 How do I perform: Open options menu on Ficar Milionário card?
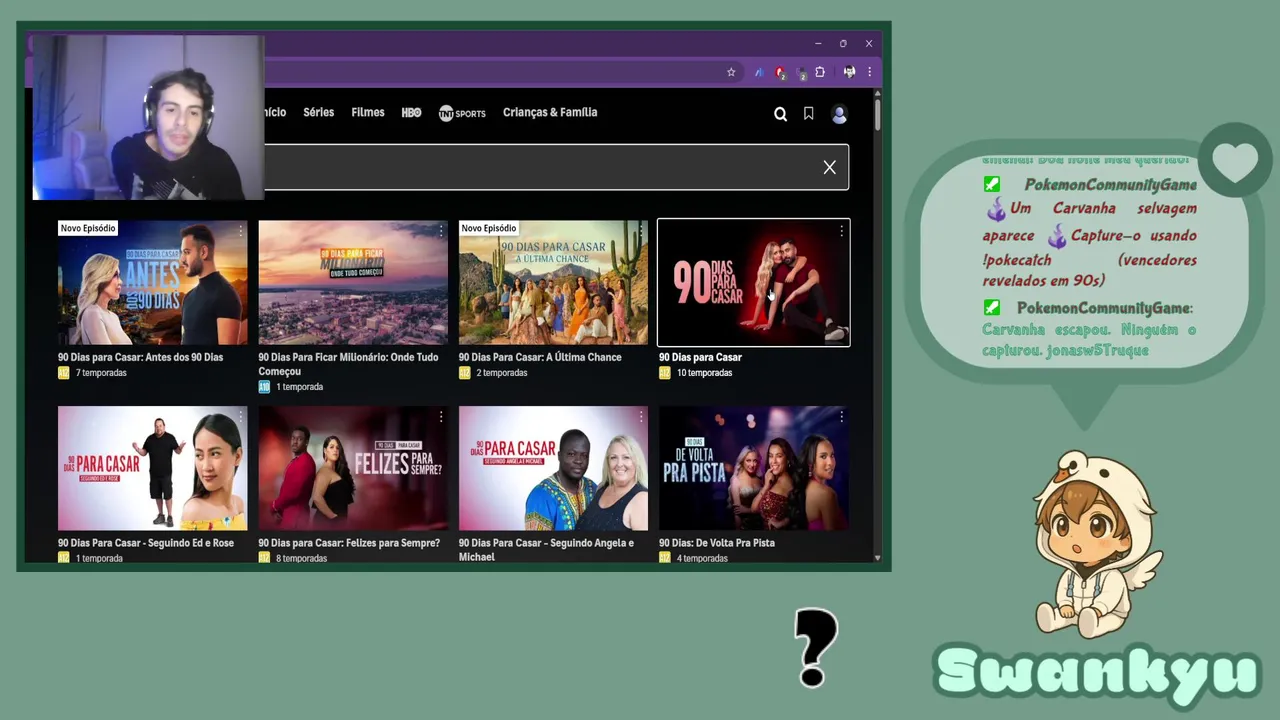(441, 231)
